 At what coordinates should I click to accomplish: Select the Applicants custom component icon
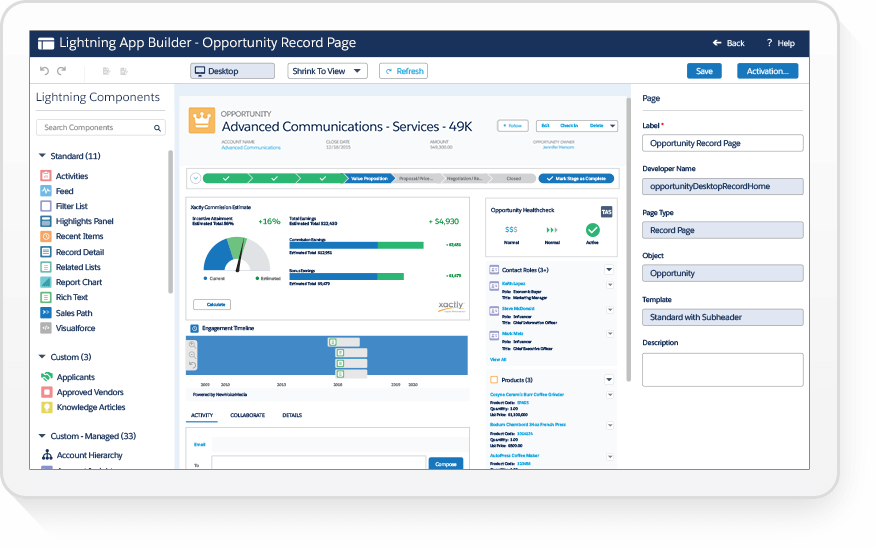47,377
